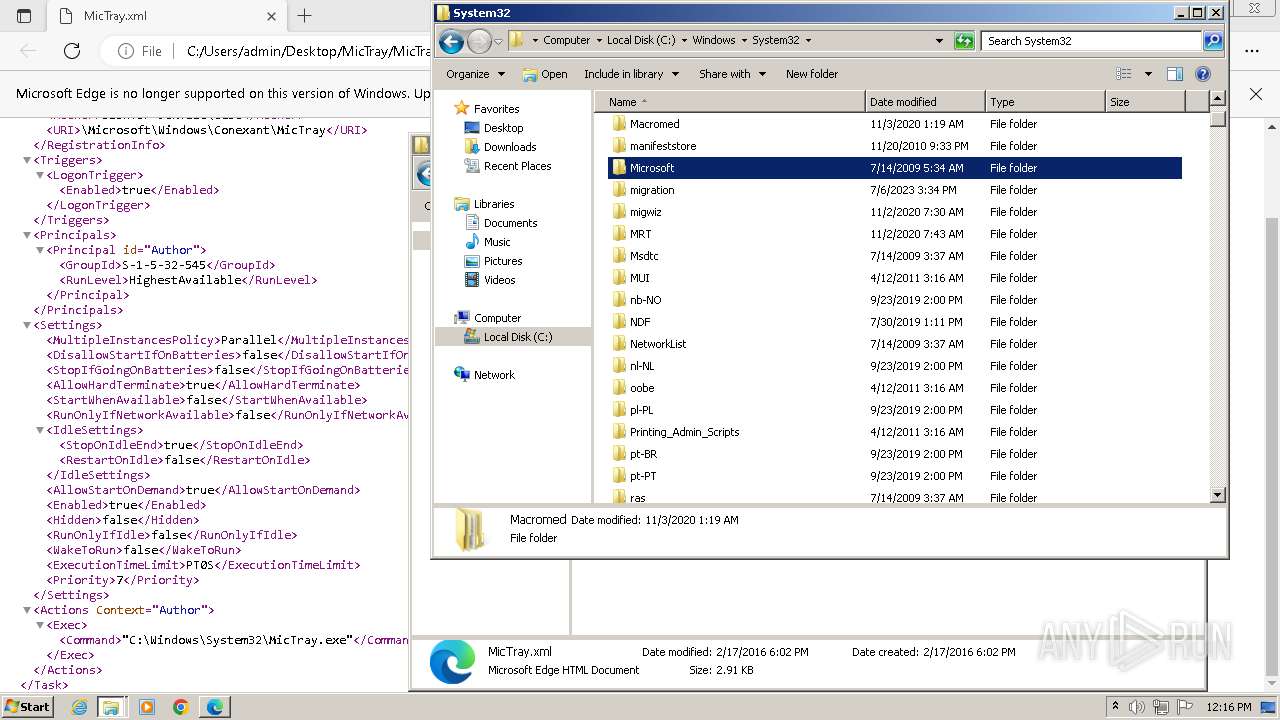Screen dimensions: 1280x720
Task: Toggle the preview pane icon
Action: tap(1175, 74)
